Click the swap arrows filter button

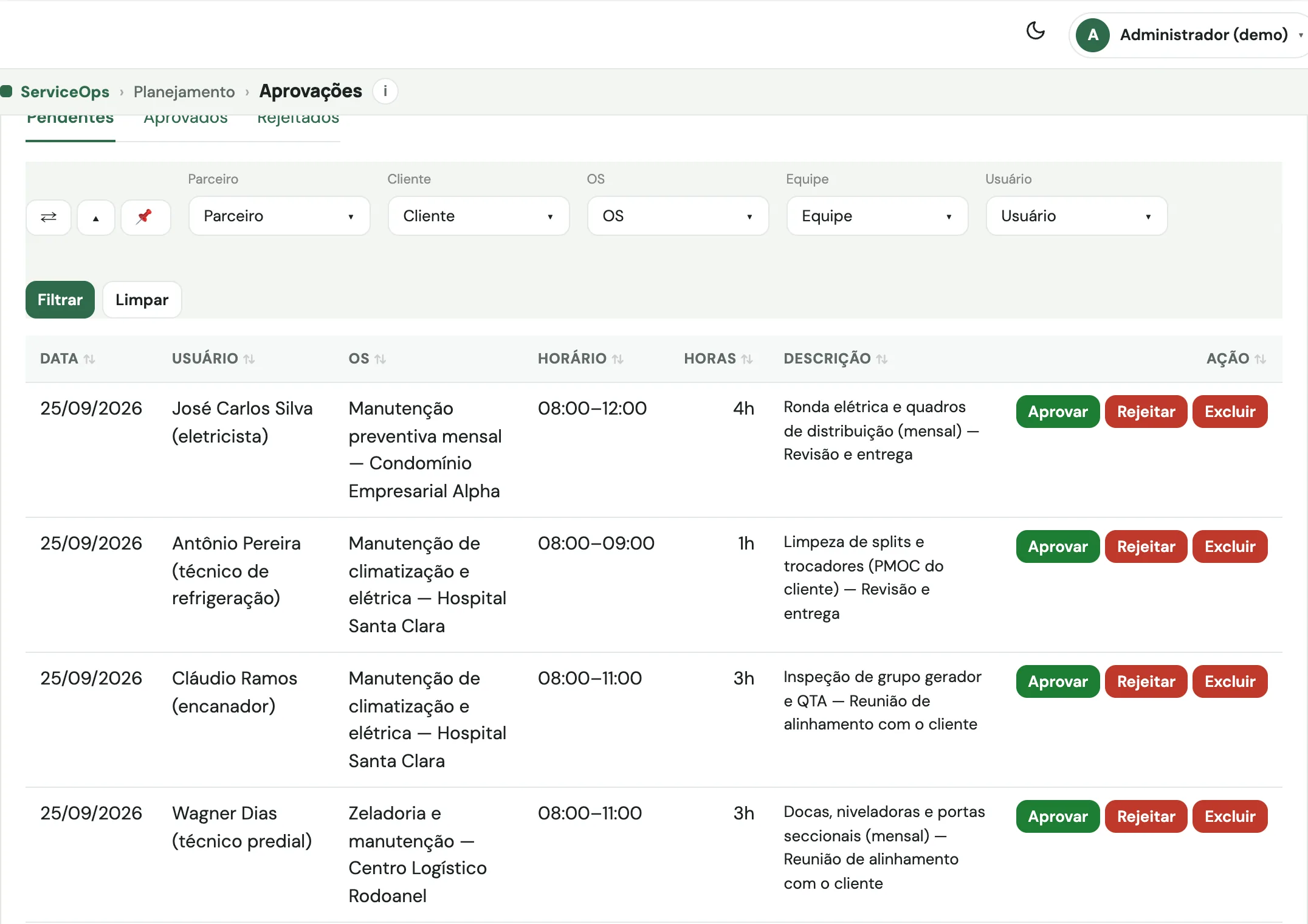pyautogui.click(x=49, y=217)
